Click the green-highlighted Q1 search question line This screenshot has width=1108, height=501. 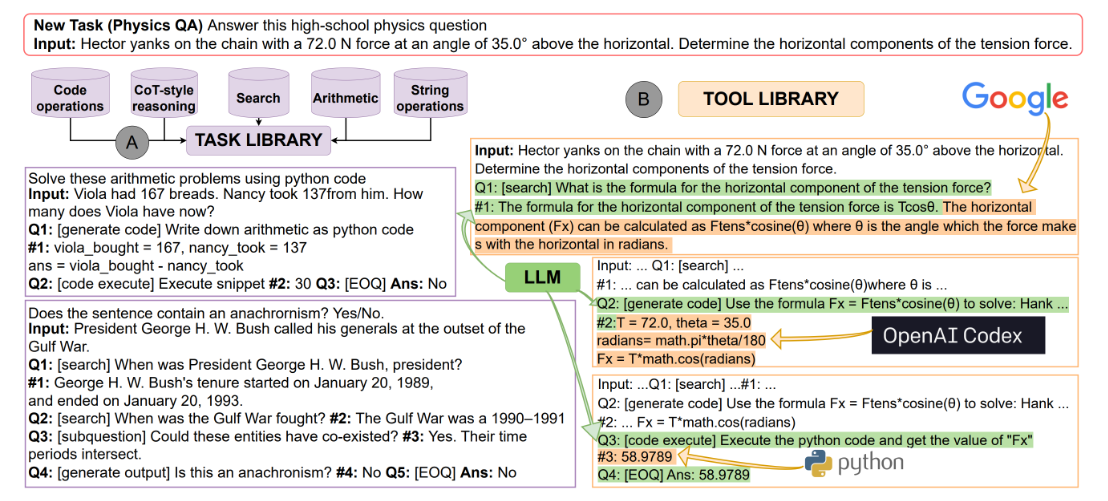[x=733, y=187]
